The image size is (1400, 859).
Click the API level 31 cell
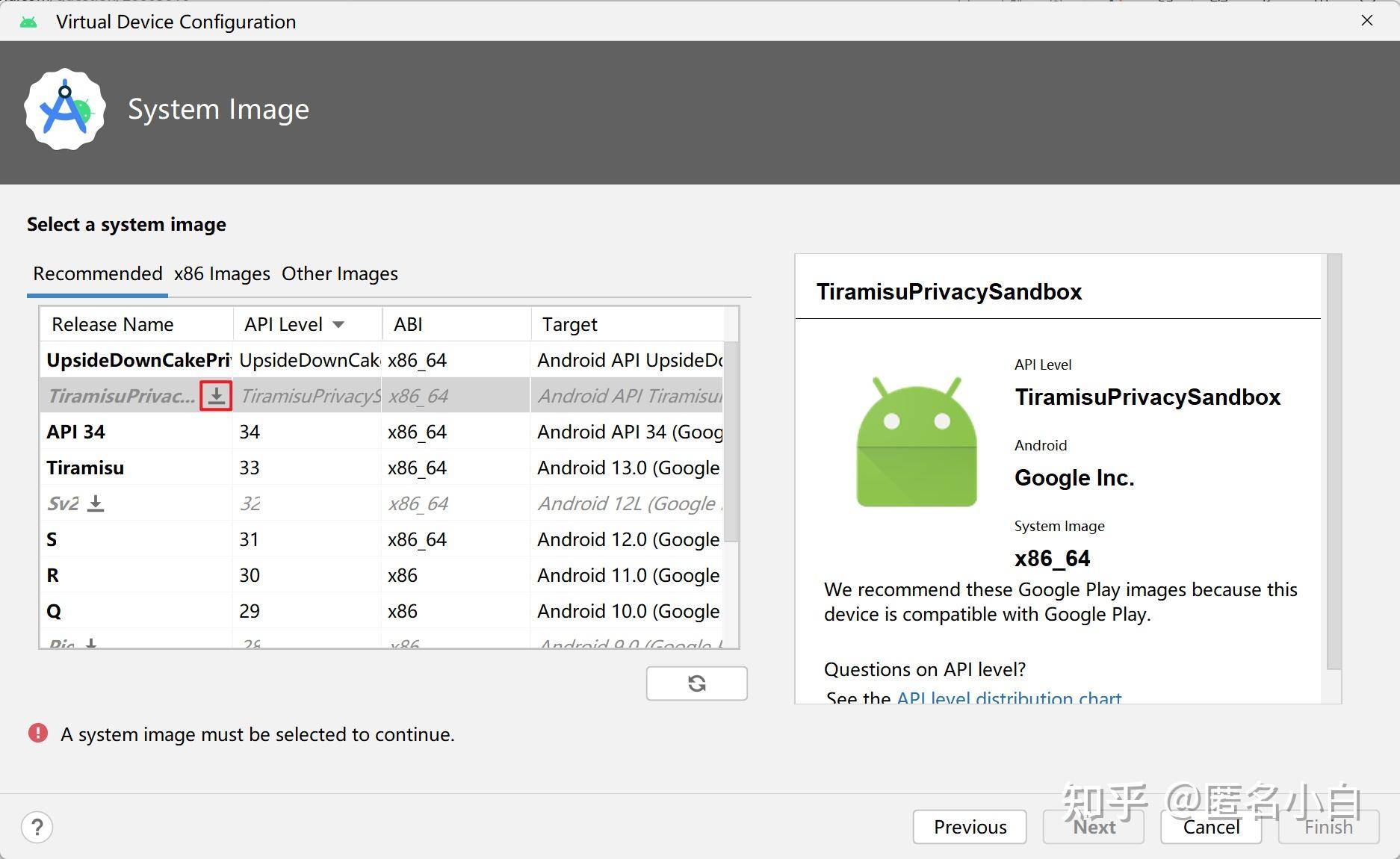(x=307, y=540)
